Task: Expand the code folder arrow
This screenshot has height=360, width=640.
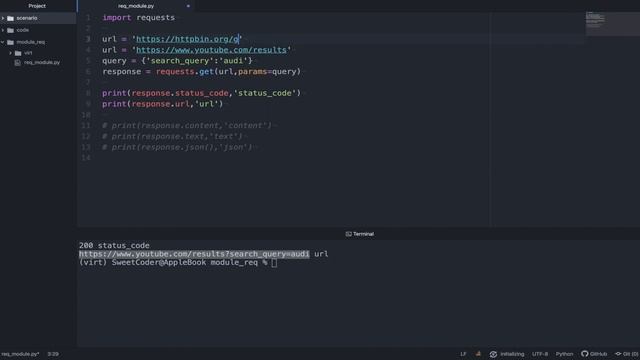Action: click(x=3, y=30)
